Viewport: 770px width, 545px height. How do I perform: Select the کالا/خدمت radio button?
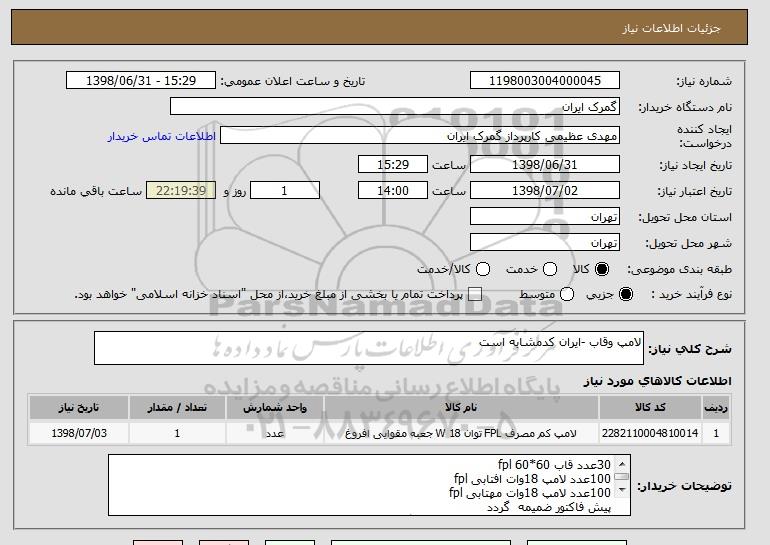[483, 269]
